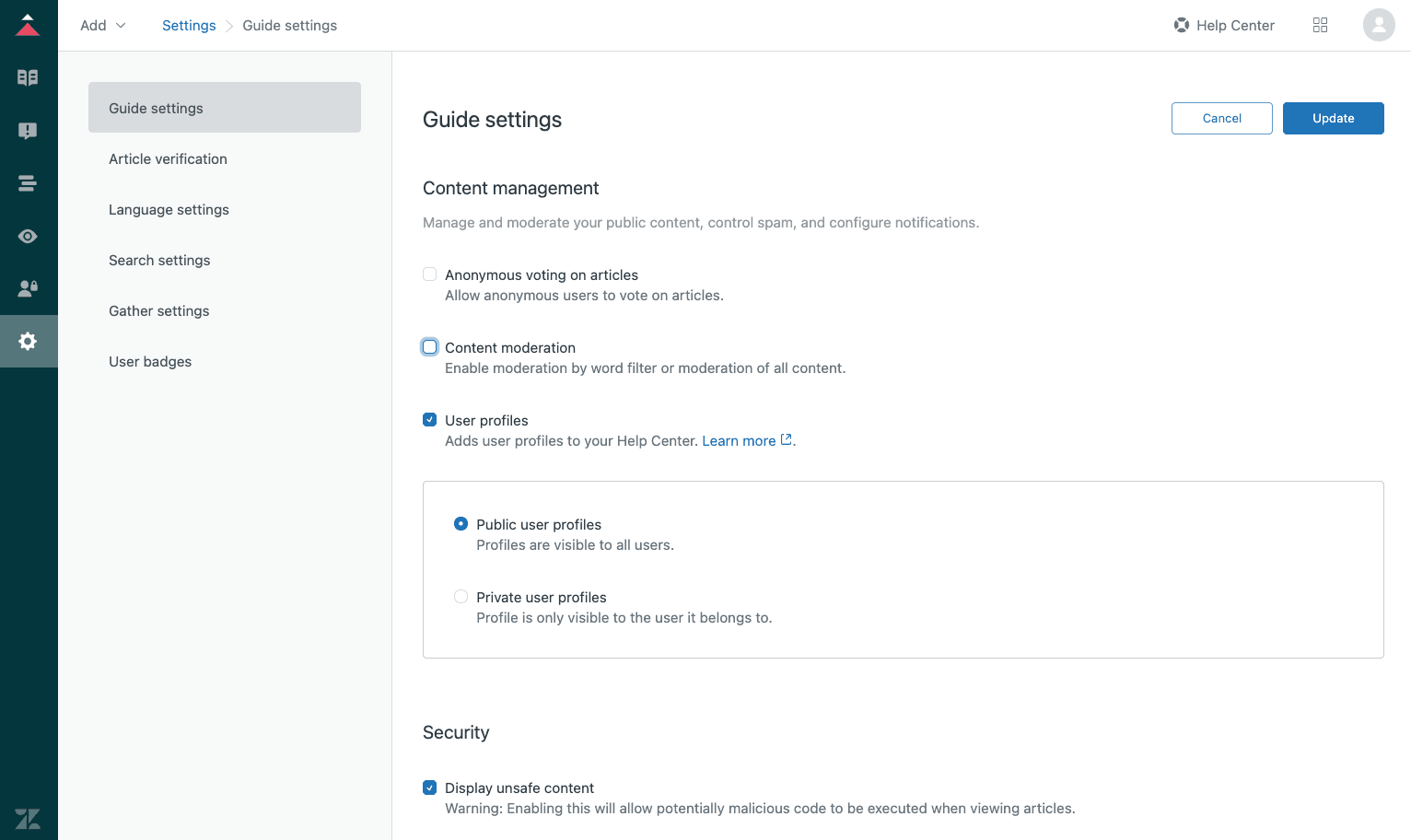Open the Zendesk product tray at sidebar bottom
1411x840 pixels.
click(x=29, y=818)
